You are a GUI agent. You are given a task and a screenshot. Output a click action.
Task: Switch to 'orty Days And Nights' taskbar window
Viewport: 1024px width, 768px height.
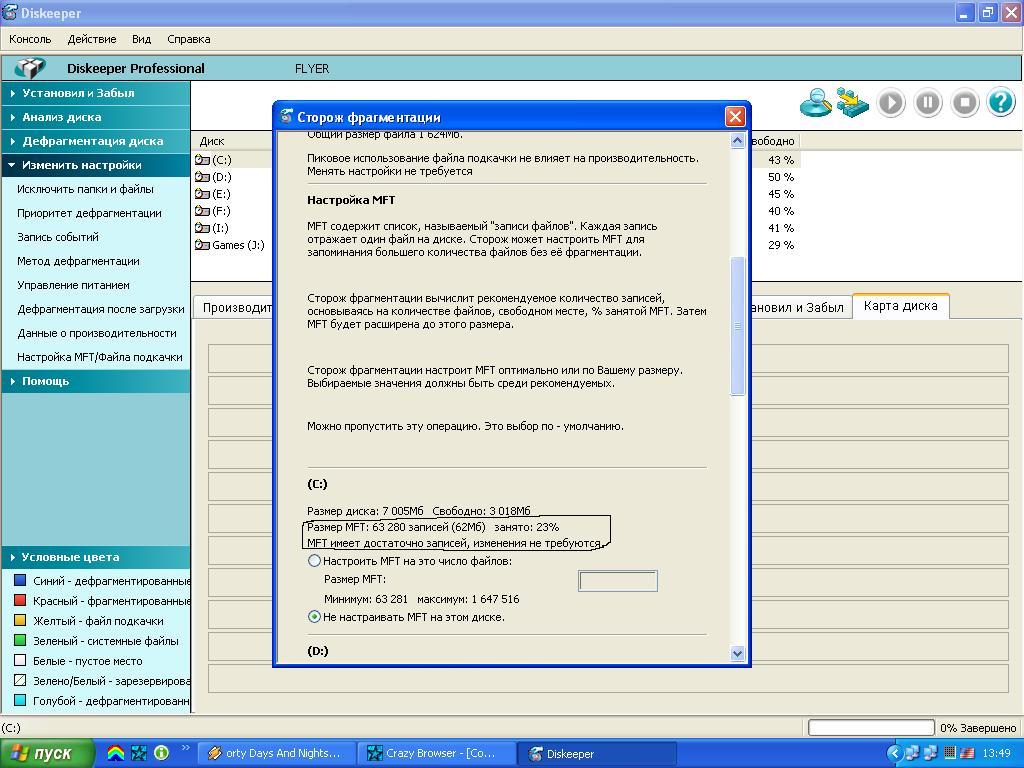(276, 754)
